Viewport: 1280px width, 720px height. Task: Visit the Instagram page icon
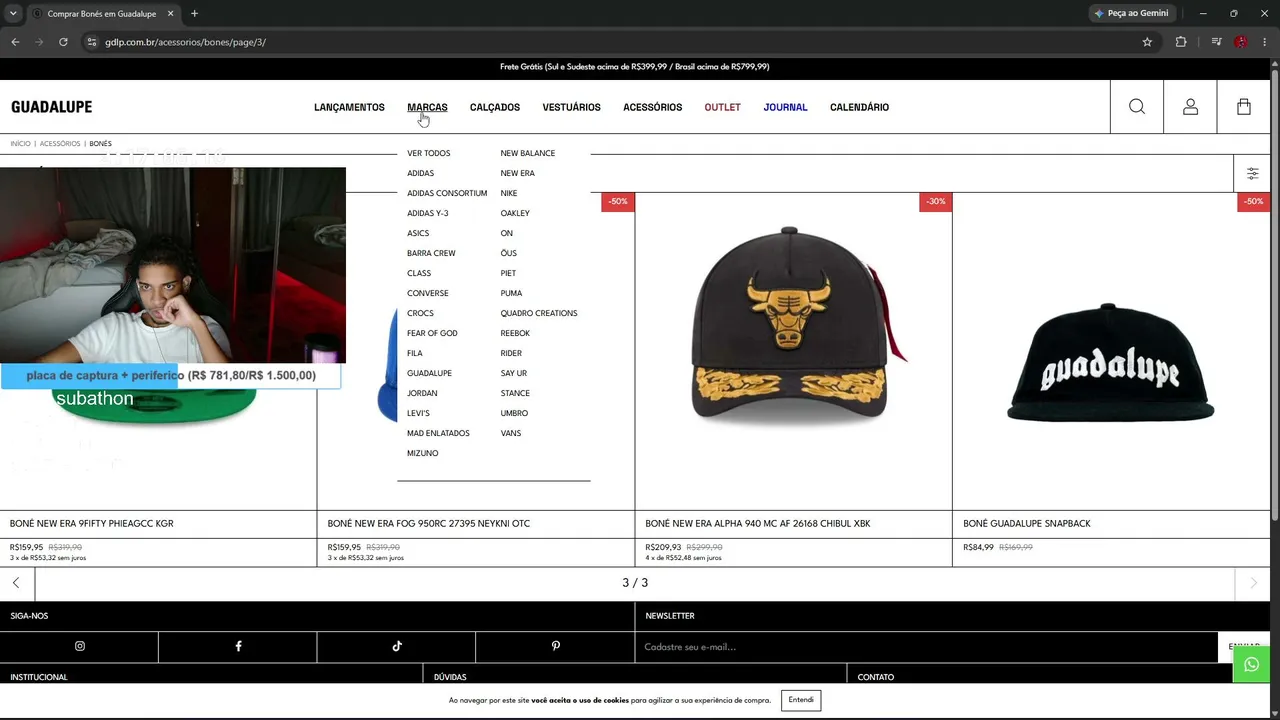pyautogui.click(x=80, y=646)
